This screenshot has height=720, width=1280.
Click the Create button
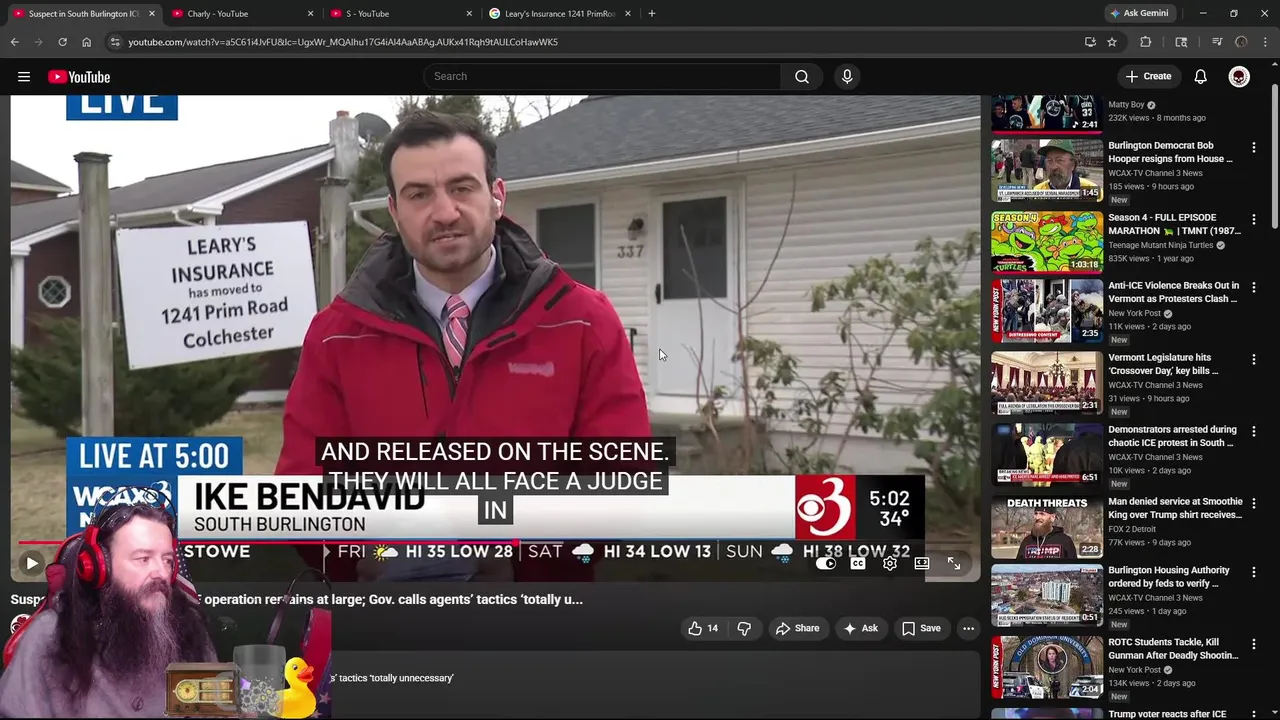(1148, 77)
